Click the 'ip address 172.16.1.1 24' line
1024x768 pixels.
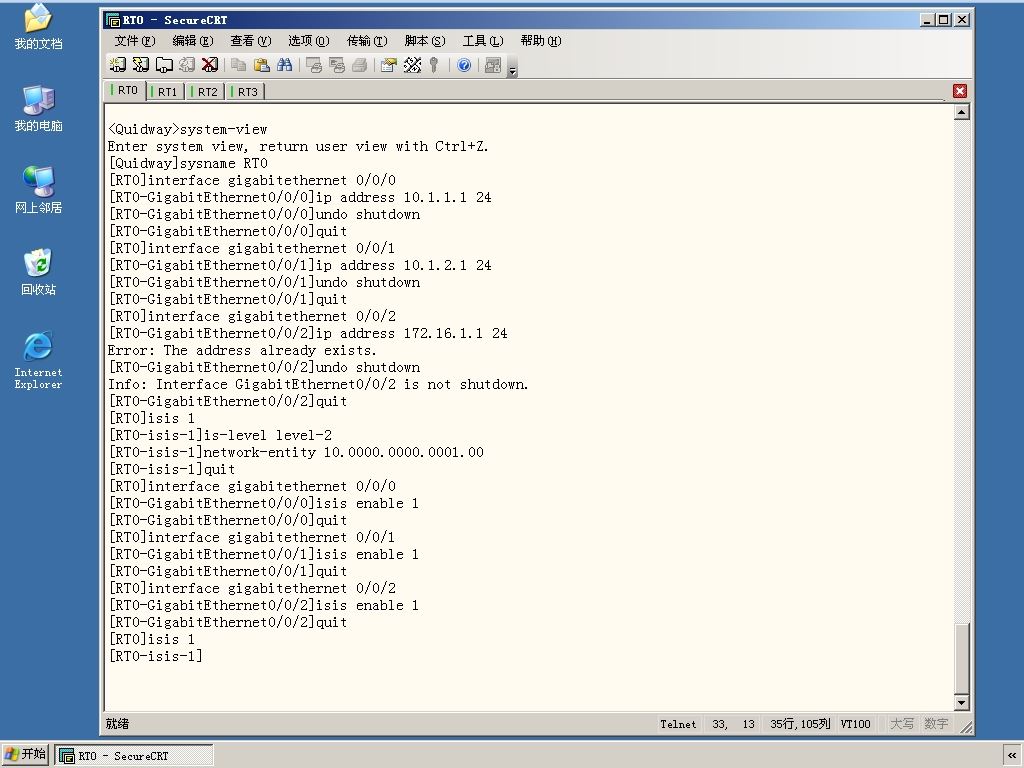pyautogui.click(x=308, y=333)
